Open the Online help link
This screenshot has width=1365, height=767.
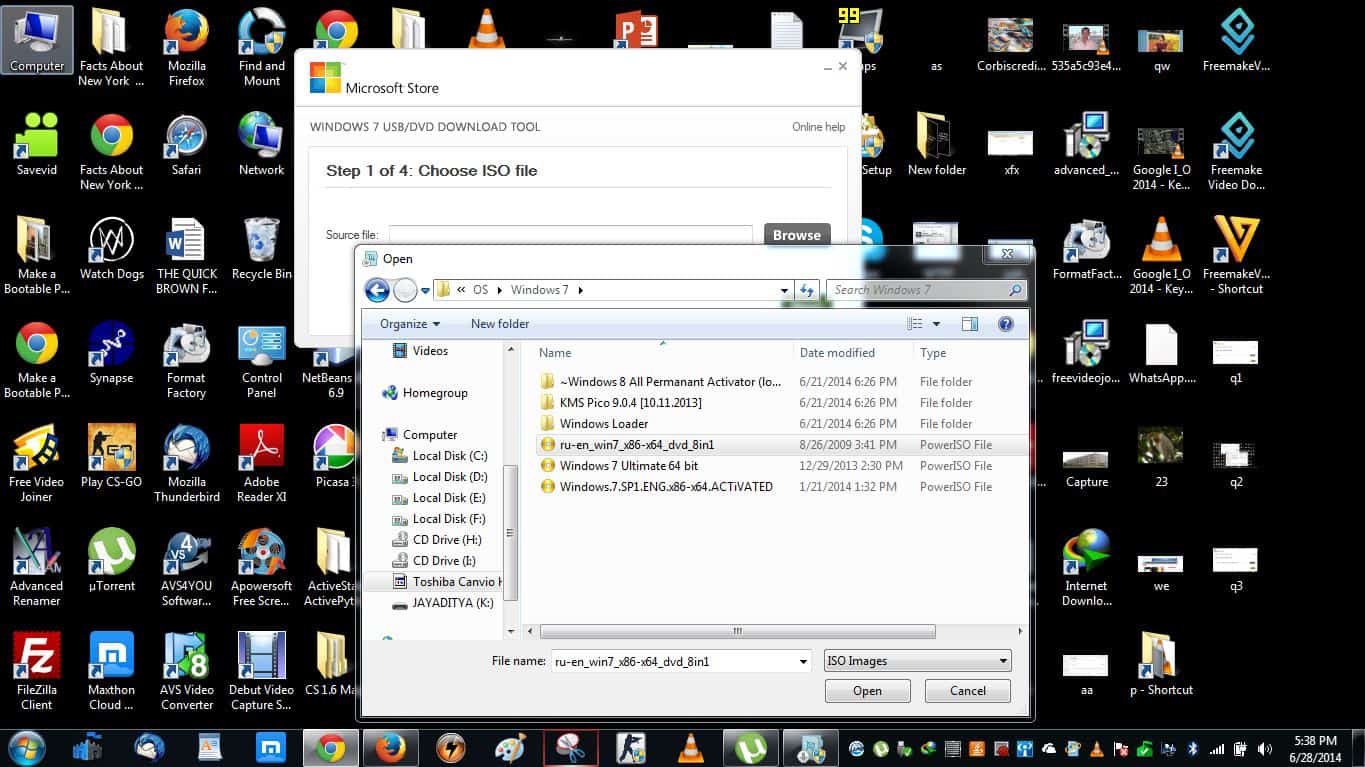819,127
